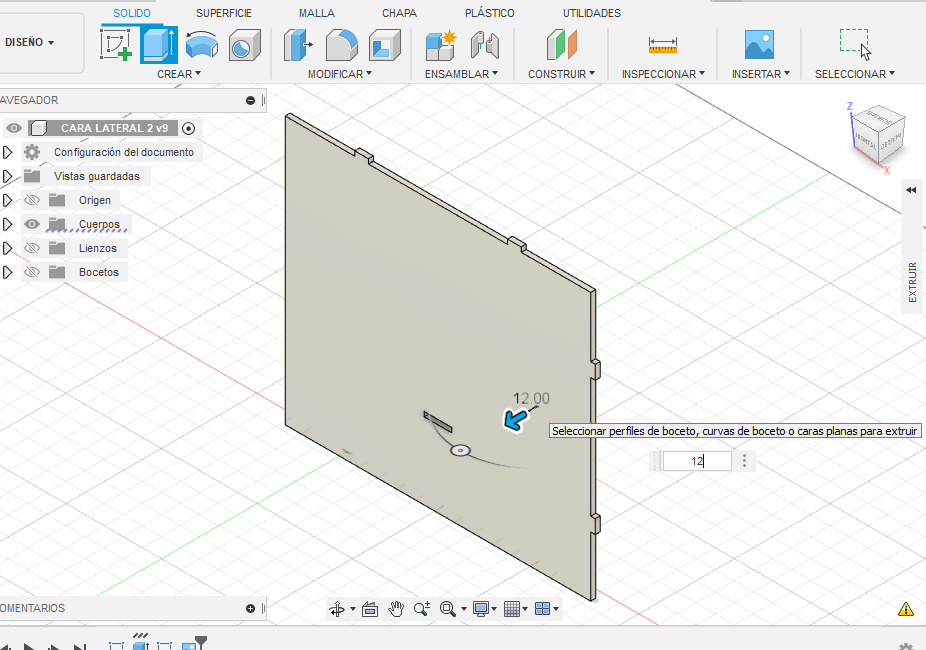Image resolution: width=926 pixels, height=650 pixels.
Task: Click the extrude distance input field
Action: click(697, 460)
